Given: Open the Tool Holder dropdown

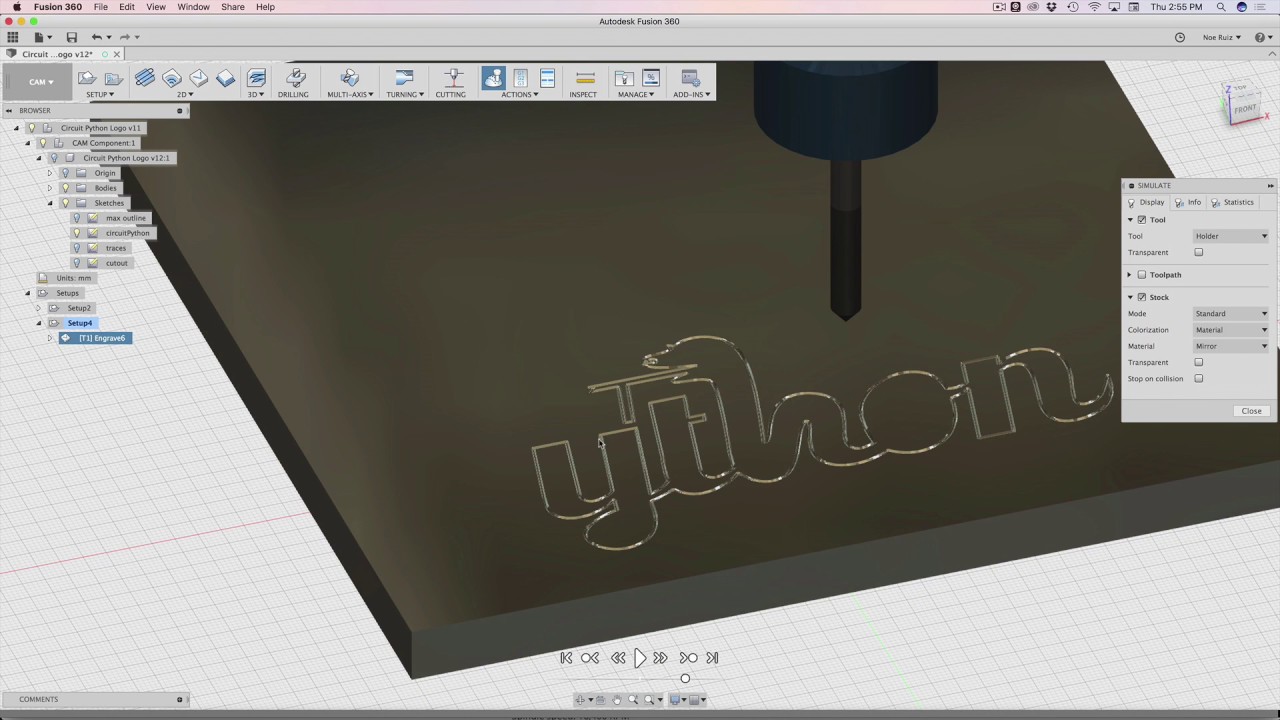Looking at the screenshot, I should pos(1231,236).
